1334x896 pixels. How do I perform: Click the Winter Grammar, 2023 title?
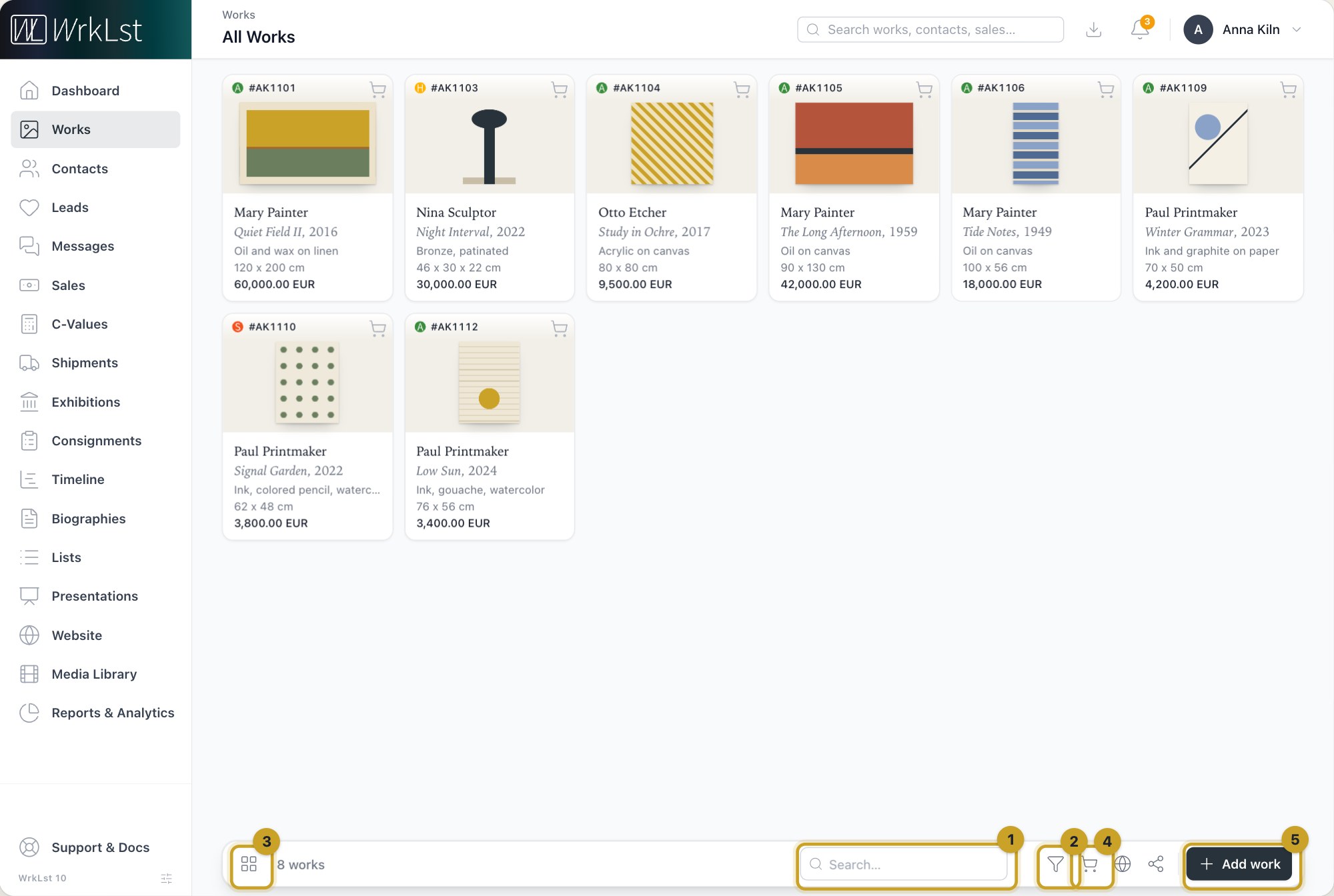point(1207,232)
